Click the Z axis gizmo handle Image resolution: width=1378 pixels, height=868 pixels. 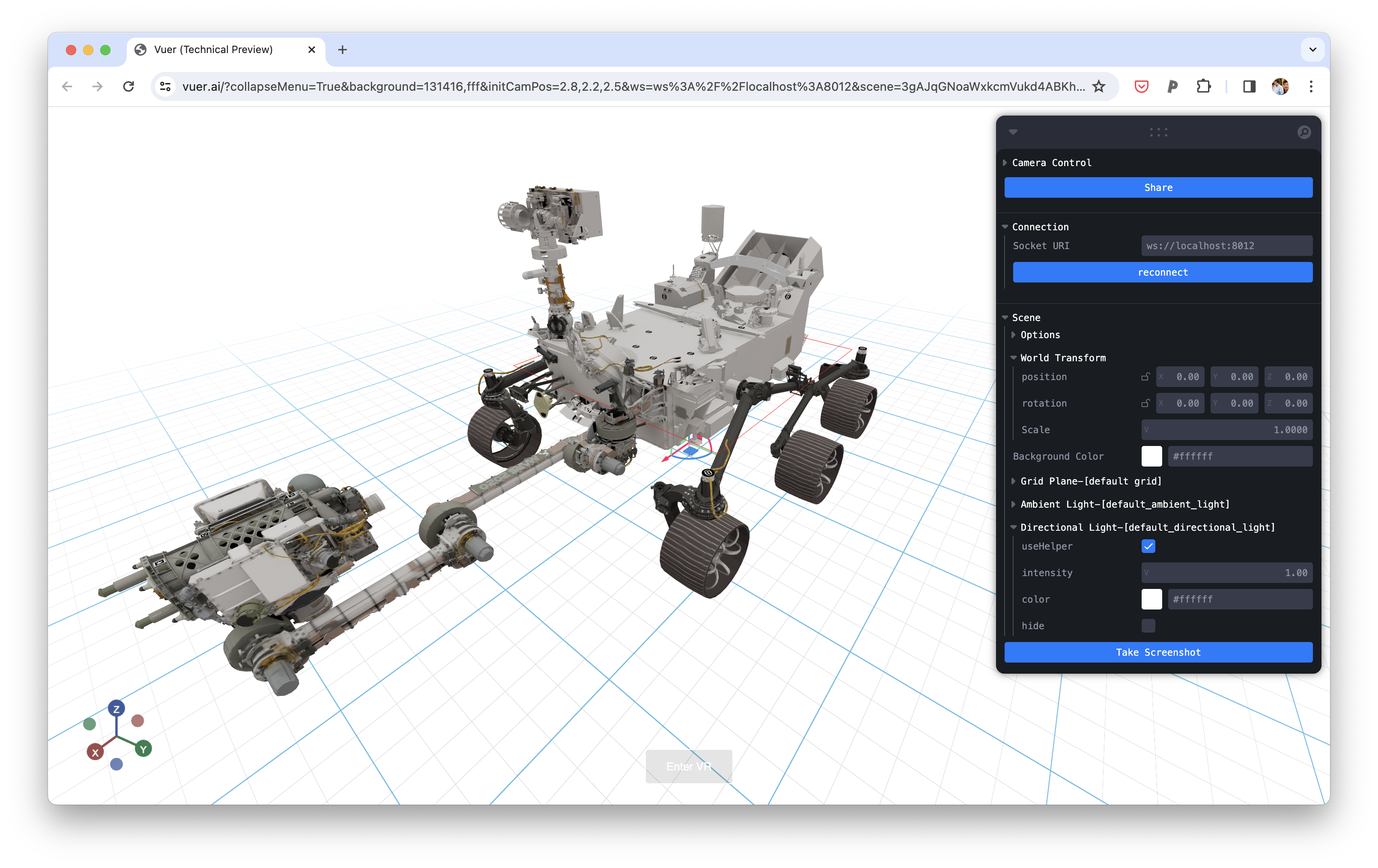pyautogui.click(x=117, y=709)
